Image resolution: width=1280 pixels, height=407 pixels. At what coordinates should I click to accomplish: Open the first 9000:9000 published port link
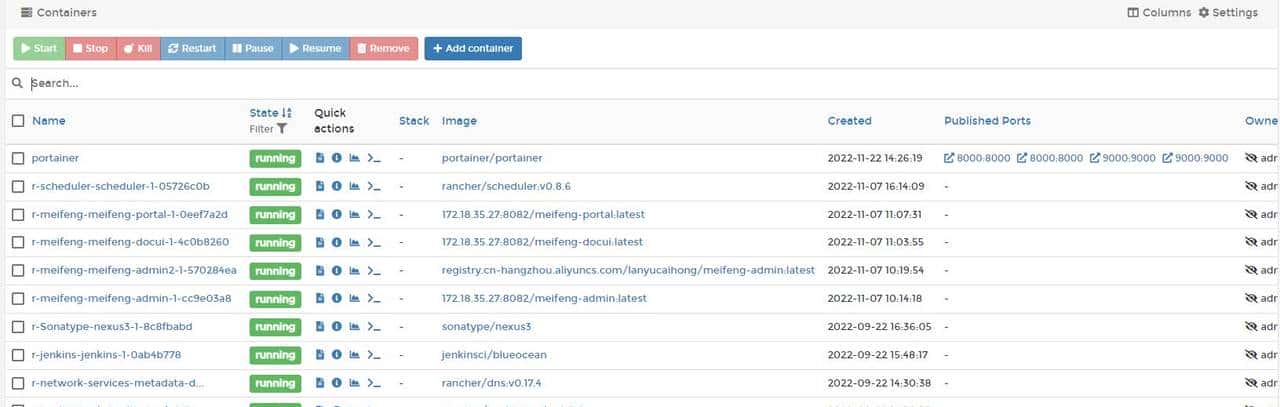[x=1123, y=158]
